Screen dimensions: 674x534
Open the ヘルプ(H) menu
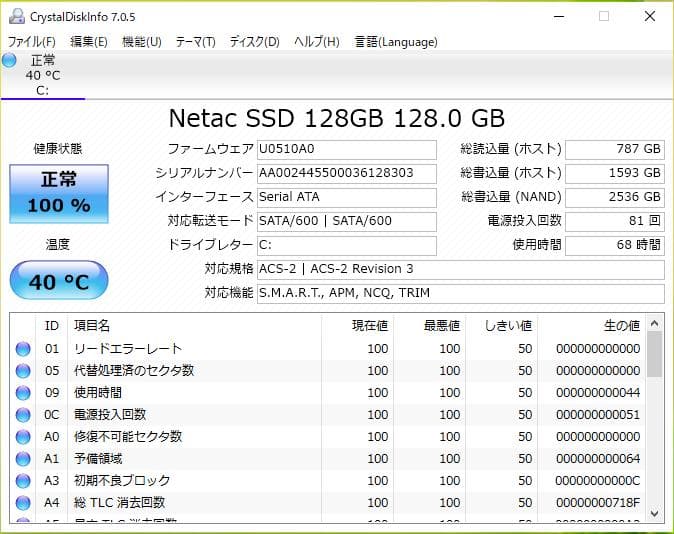tap(317, 42)
